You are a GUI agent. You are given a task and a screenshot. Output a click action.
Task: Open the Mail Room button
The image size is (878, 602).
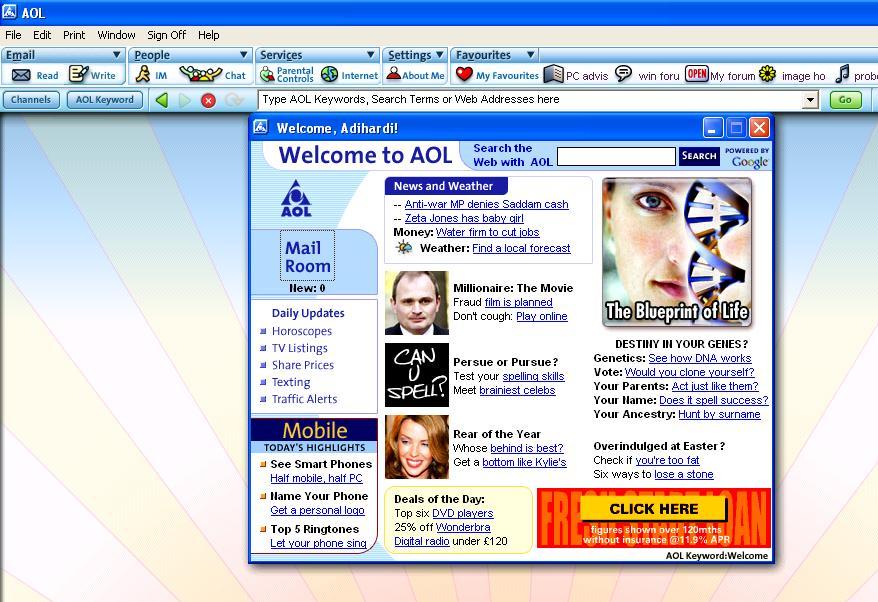(307, 256)
